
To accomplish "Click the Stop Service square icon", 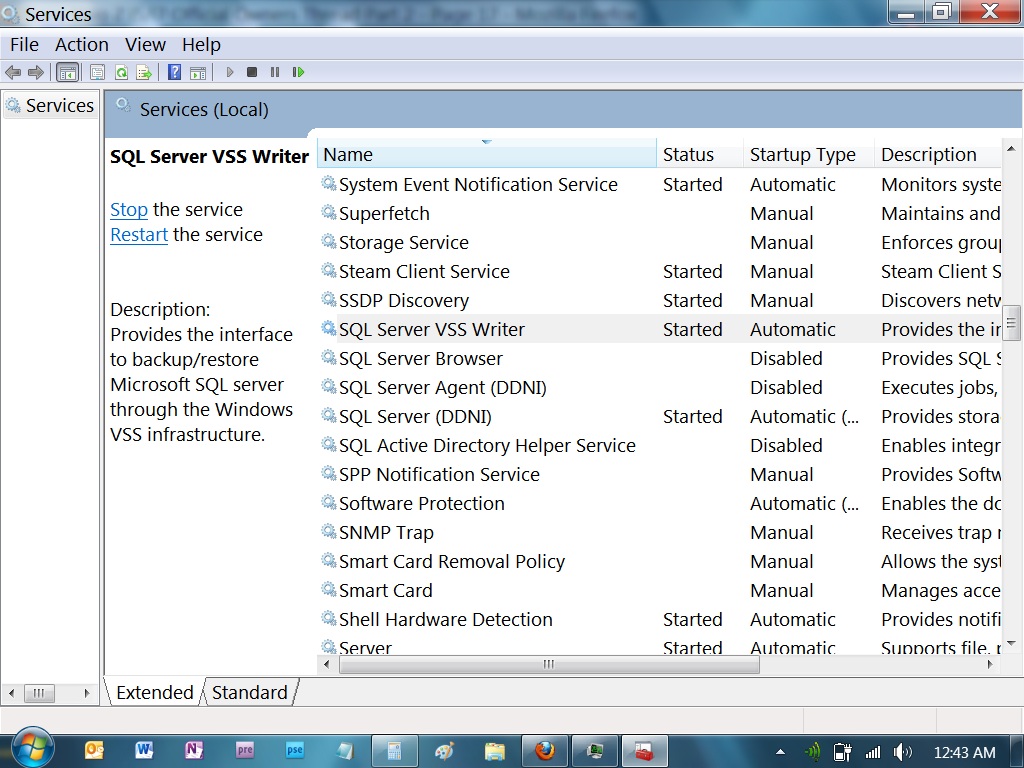I will click(252, 72).
